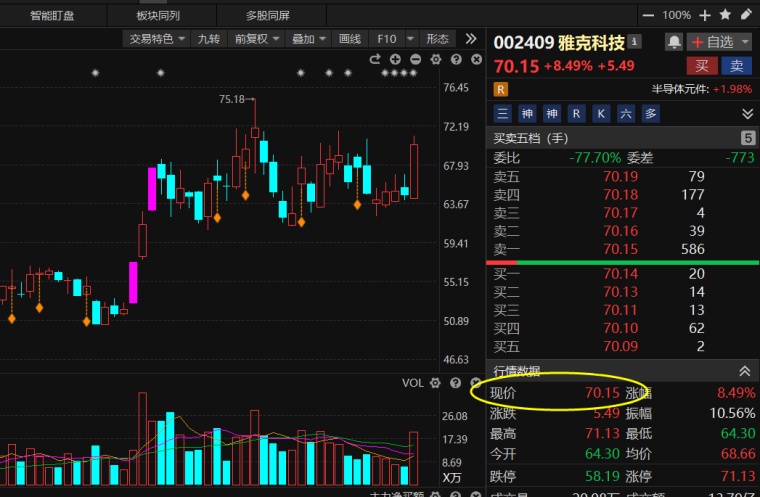760x497 pixels.
Task: Click the pencil edit icon in top bar
Action: click(746, 15)
